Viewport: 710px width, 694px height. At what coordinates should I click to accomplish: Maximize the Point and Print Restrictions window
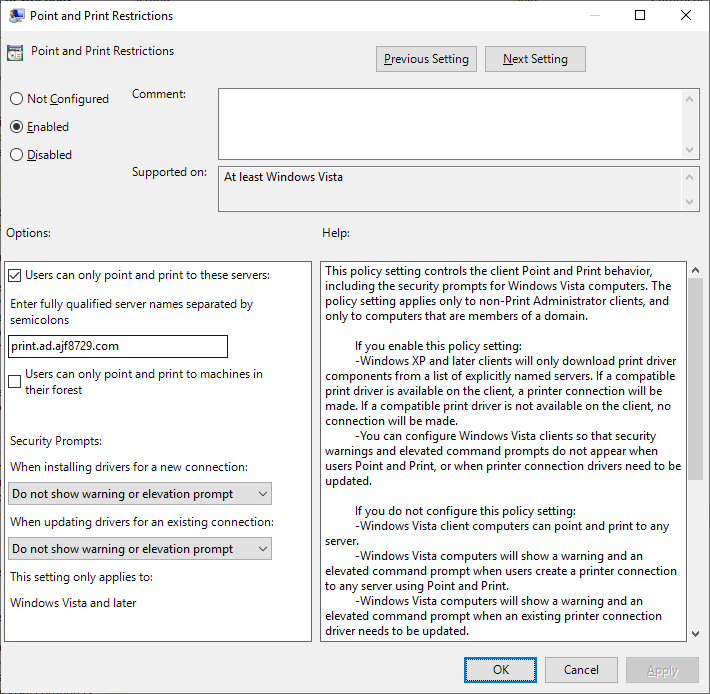(640, 15)
